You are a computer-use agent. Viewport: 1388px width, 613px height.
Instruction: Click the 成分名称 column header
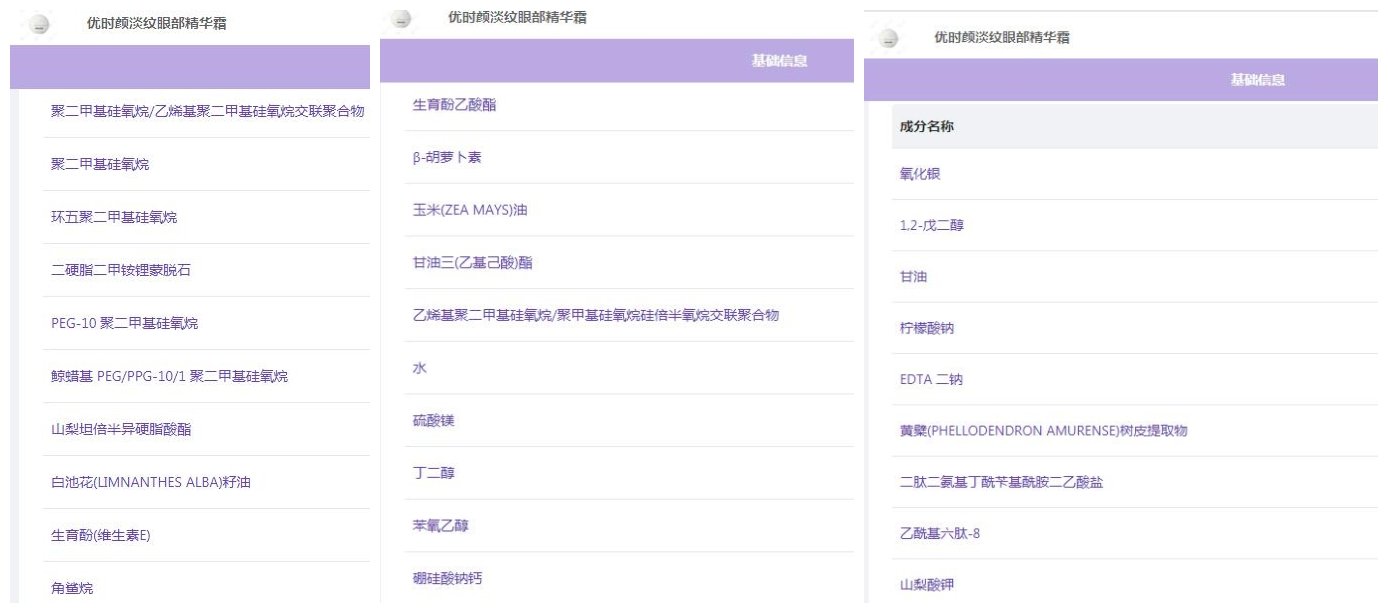click(925, 127)
